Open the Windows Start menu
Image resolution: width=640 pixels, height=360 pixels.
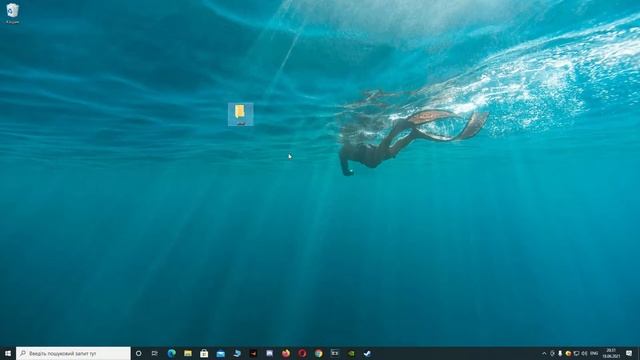pos(8,353)
